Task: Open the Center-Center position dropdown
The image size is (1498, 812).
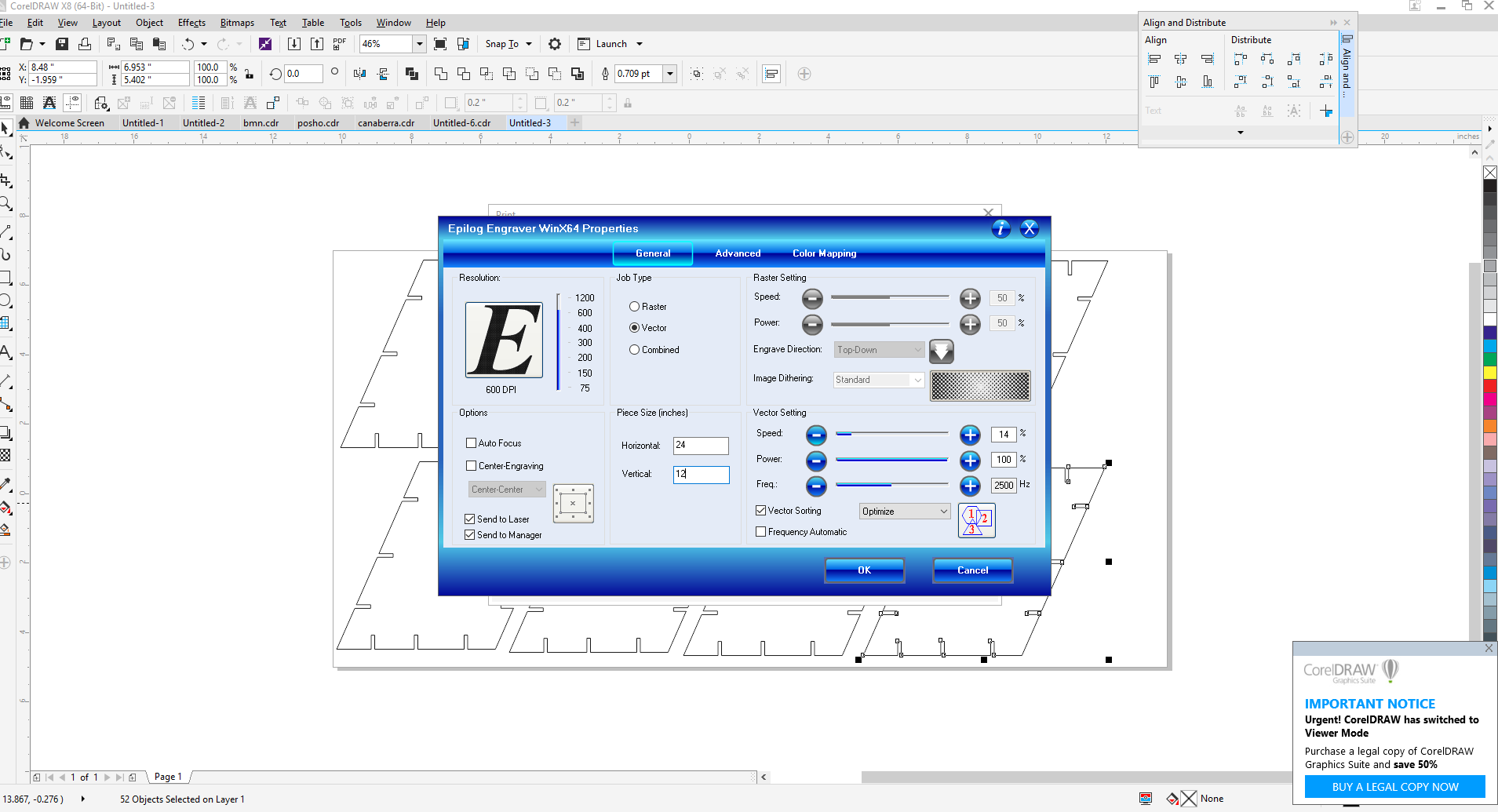Action: pyautogui.click(x=507, y=490)
